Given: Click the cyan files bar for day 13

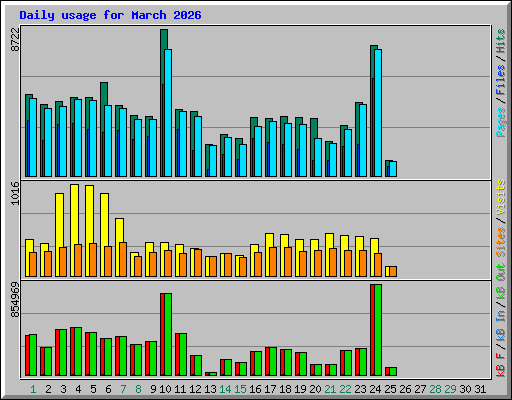Looking at the screenshot, I should [x=213, y=161].
